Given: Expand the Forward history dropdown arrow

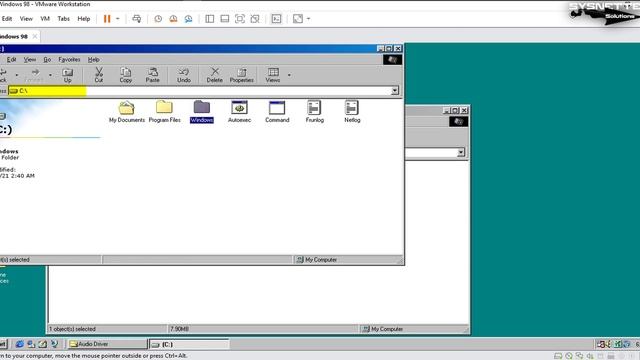Looking at the screenshot, I should 50,75.
